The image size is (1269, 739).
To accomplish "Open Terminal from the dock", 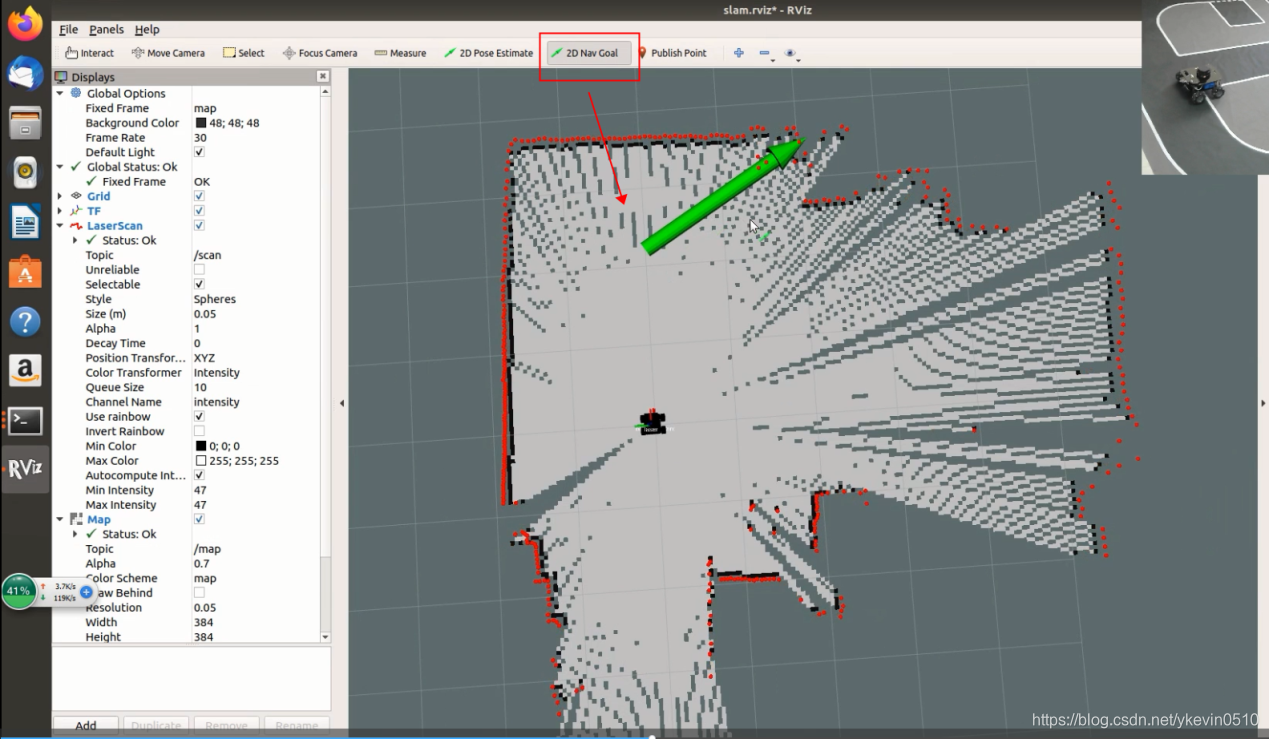I will 25,421.
